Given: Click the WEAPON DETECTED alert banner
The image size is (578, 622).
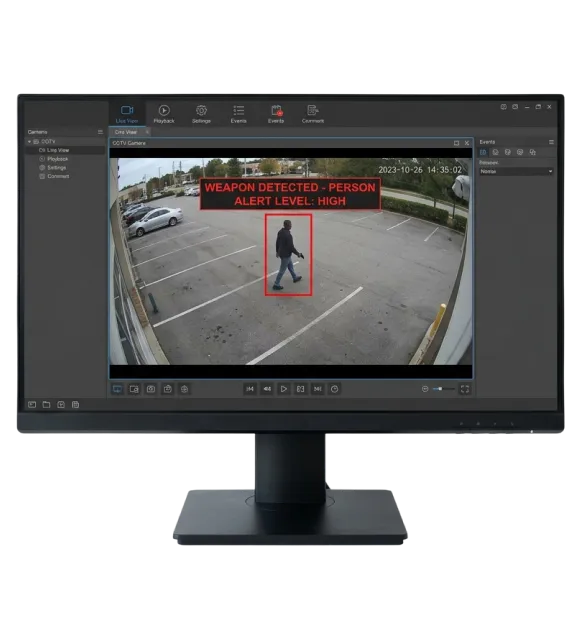Looking at the screenshot, I should (290, 194).
